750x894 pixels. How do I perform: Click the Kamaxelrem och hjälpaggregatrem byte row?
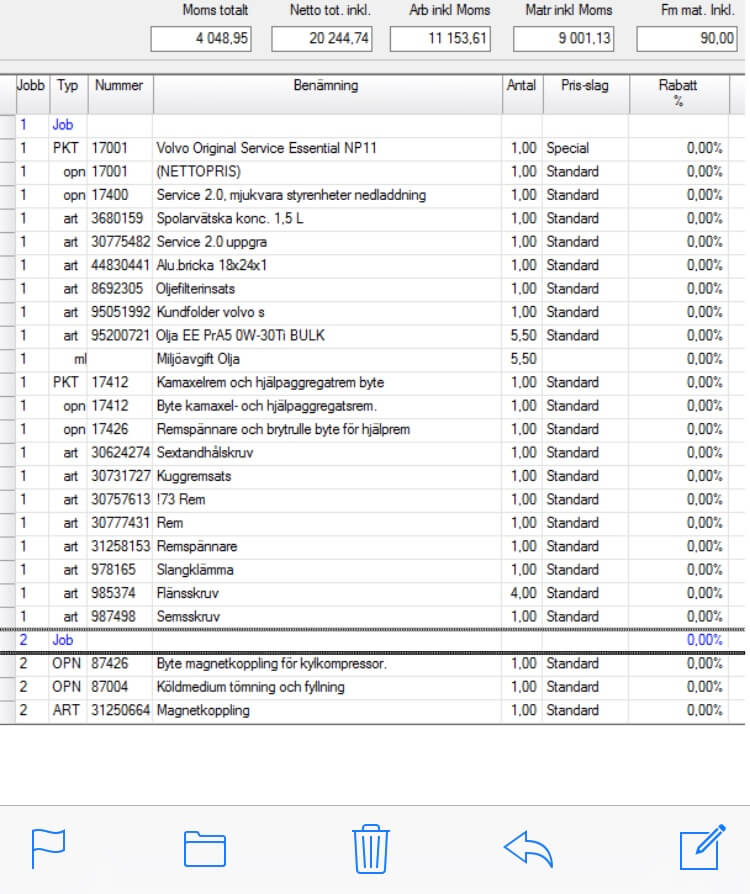point(270,383)
